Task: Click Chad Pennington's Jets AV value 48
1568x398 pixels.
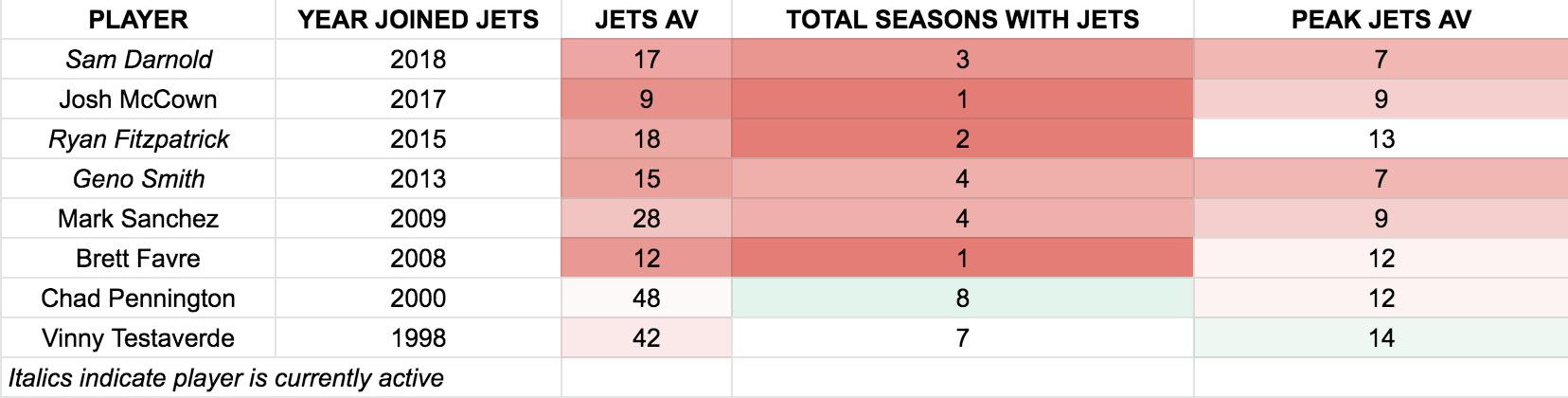Action: [x=646, y=298]
